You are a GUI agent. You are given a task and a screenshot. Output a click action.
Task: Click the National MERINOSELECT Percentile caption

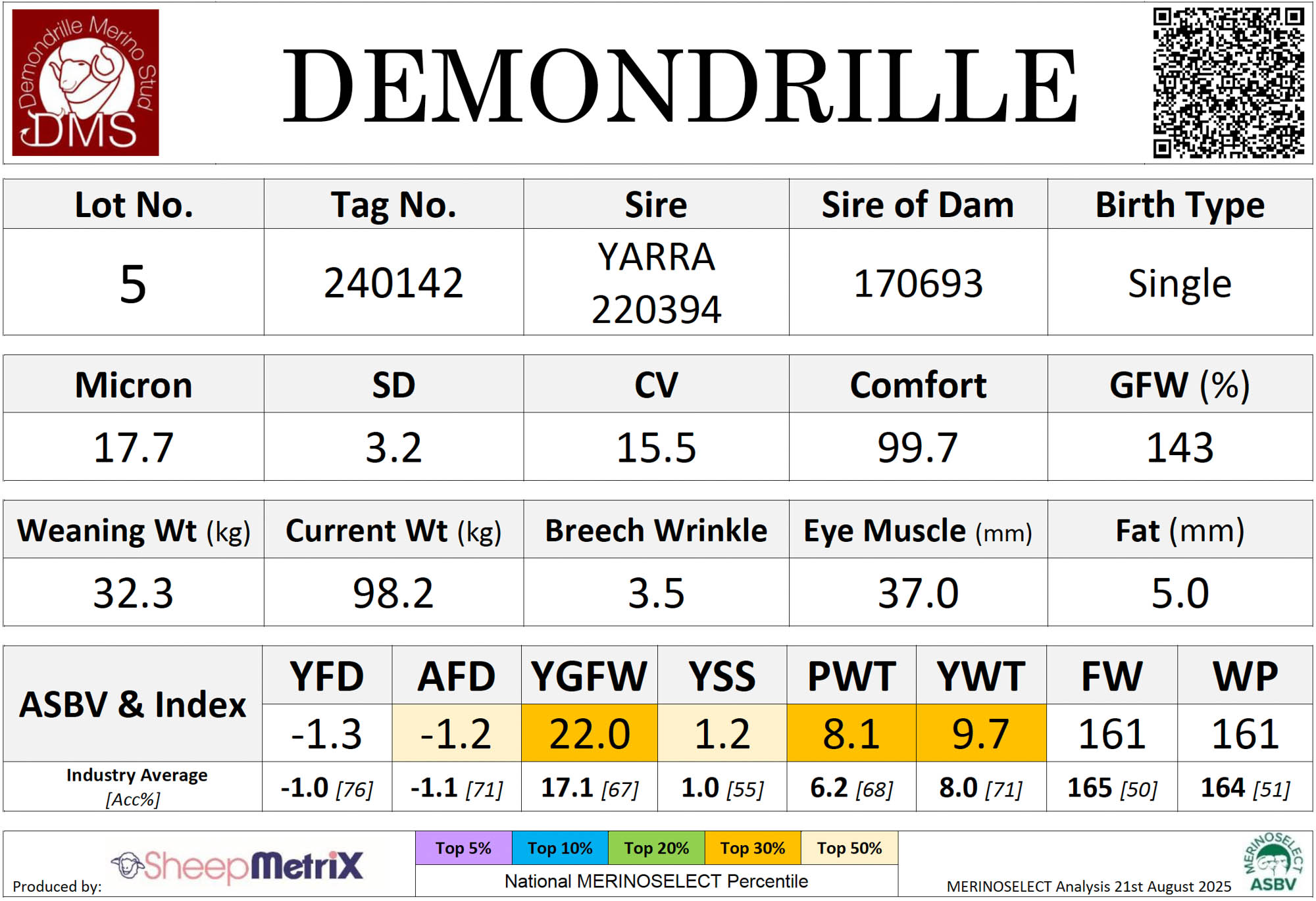pos(656,881)
